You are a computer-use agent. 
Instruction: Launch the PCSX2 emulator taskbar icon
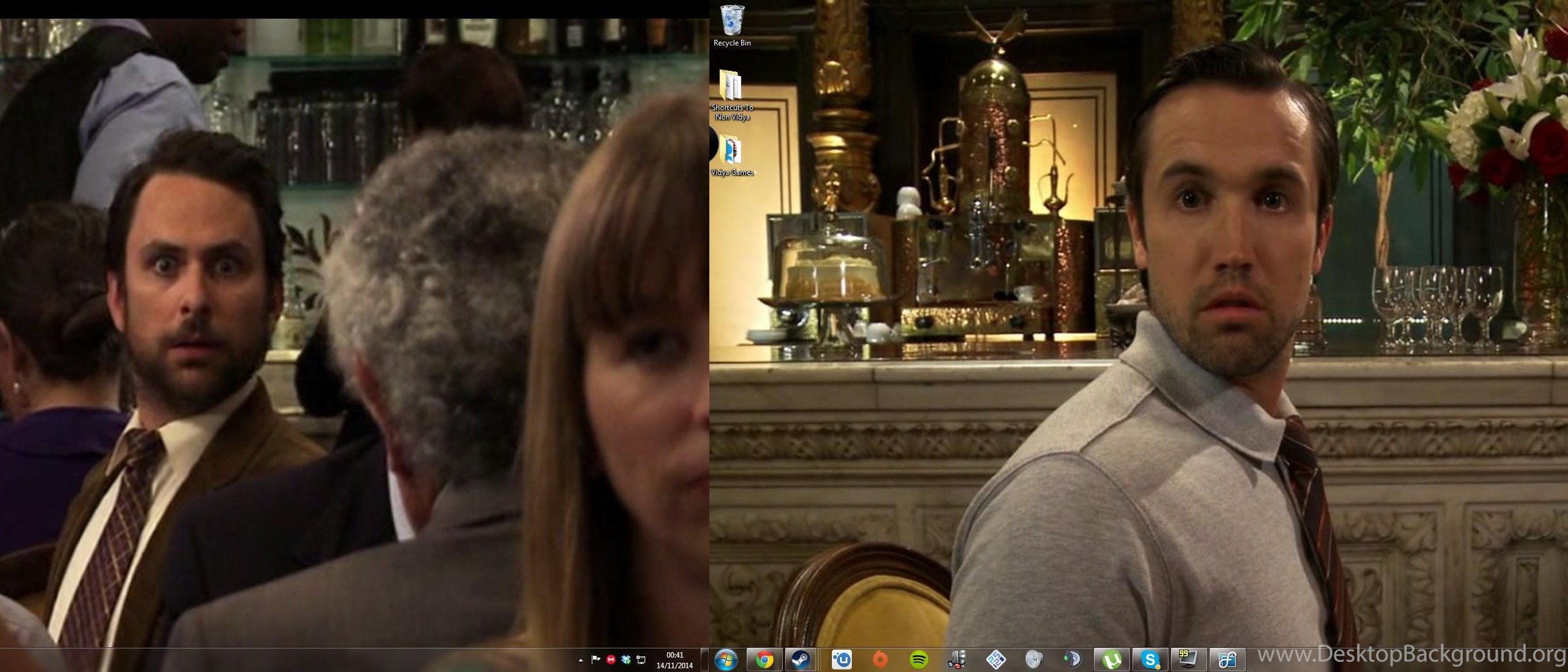click(996, 660)
